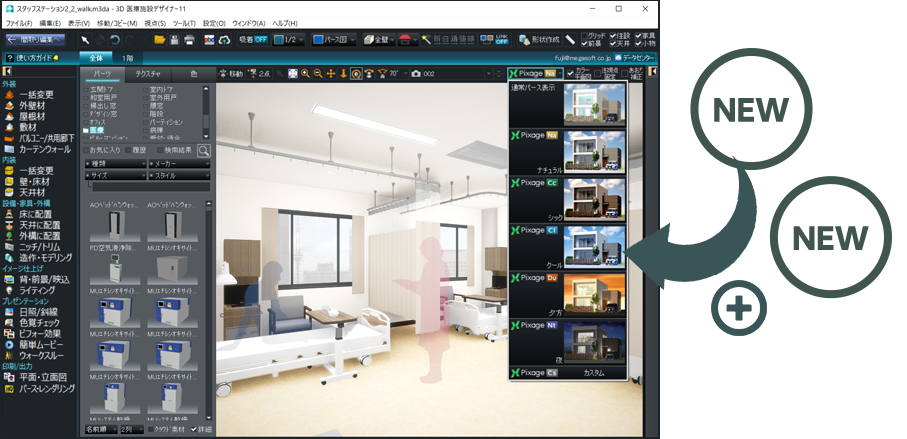Click the zoom out magnifier icon
Viewport: 907px width, 439px height.
coord(318,74)
